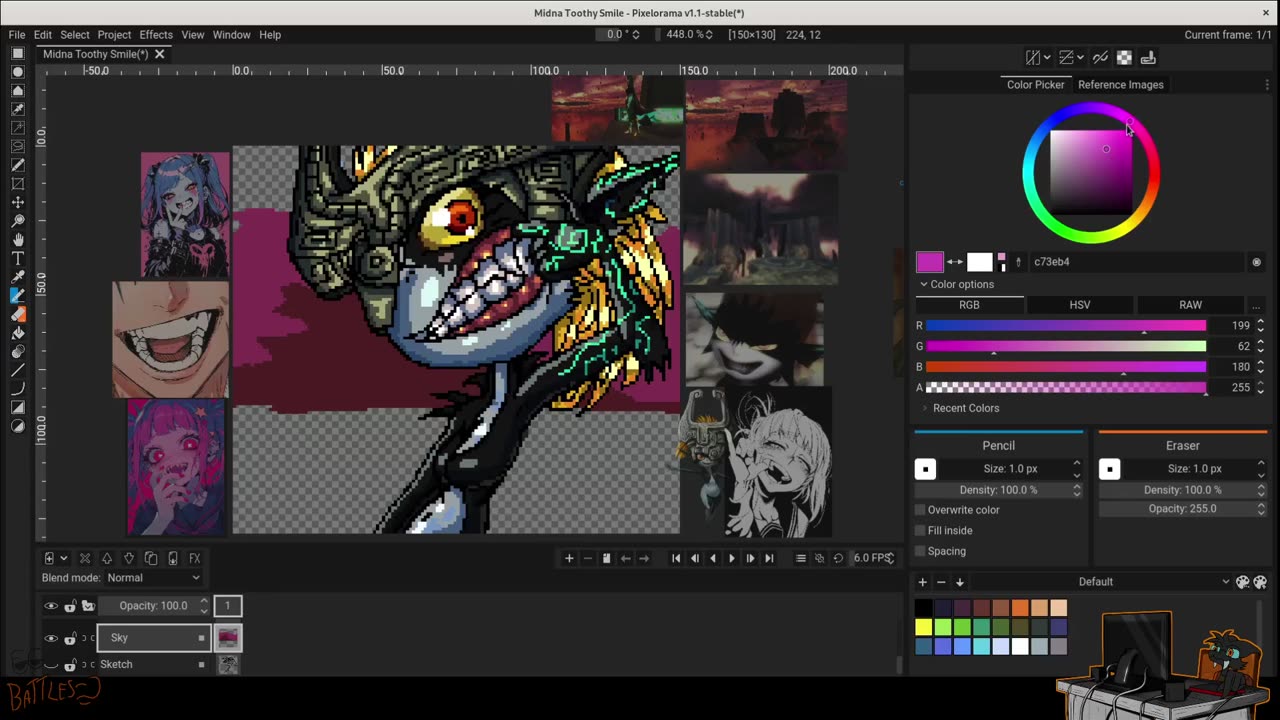The width and height of the screenshot is (1280, 720).
Task: Select the Eraser tool in toolbar
Action: point(18,315)
